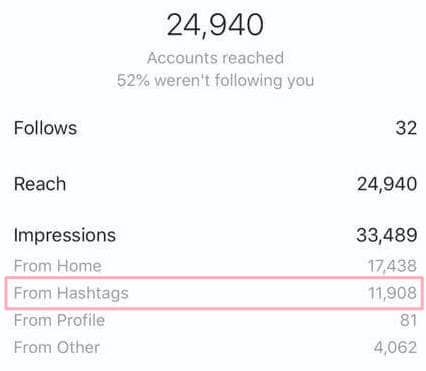The width and height of the screenshot is (426, 371).
Task: Click the large 24,940 headline number
Action: pos(215,25)
